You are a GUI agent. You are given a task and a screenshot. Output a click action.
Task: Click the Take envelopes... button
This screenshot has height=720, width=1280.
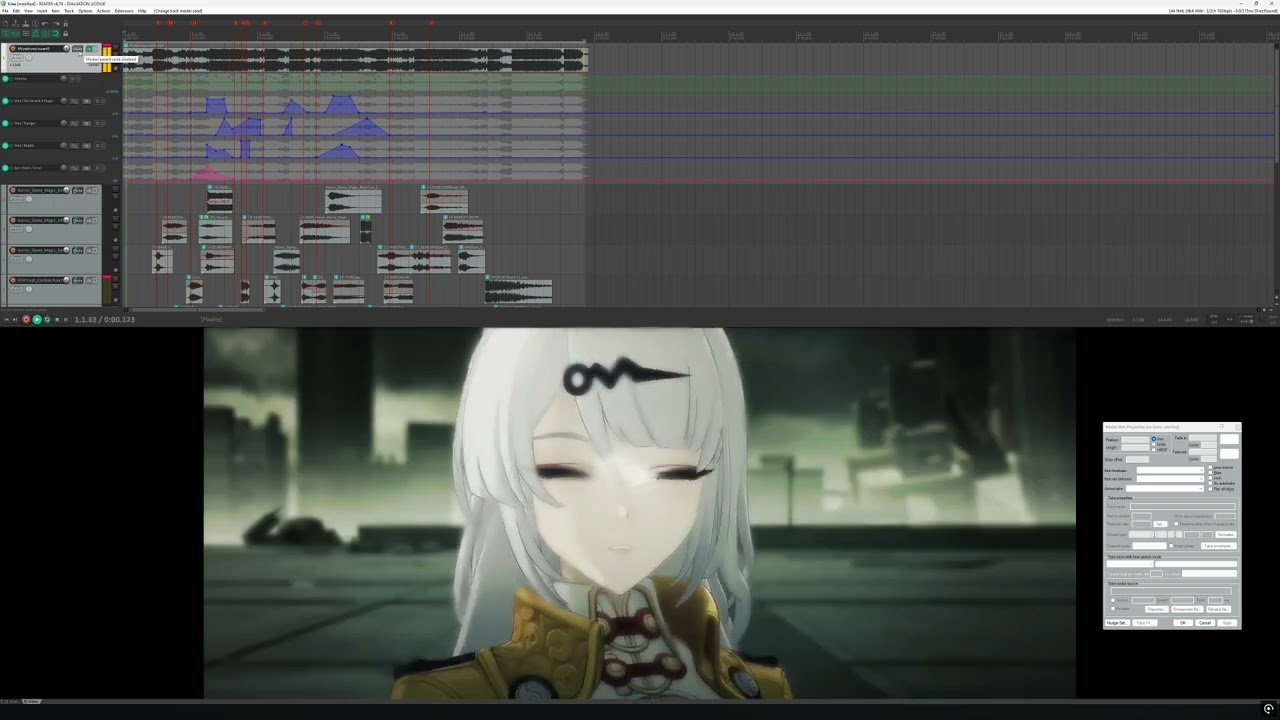click(1219, 546)
